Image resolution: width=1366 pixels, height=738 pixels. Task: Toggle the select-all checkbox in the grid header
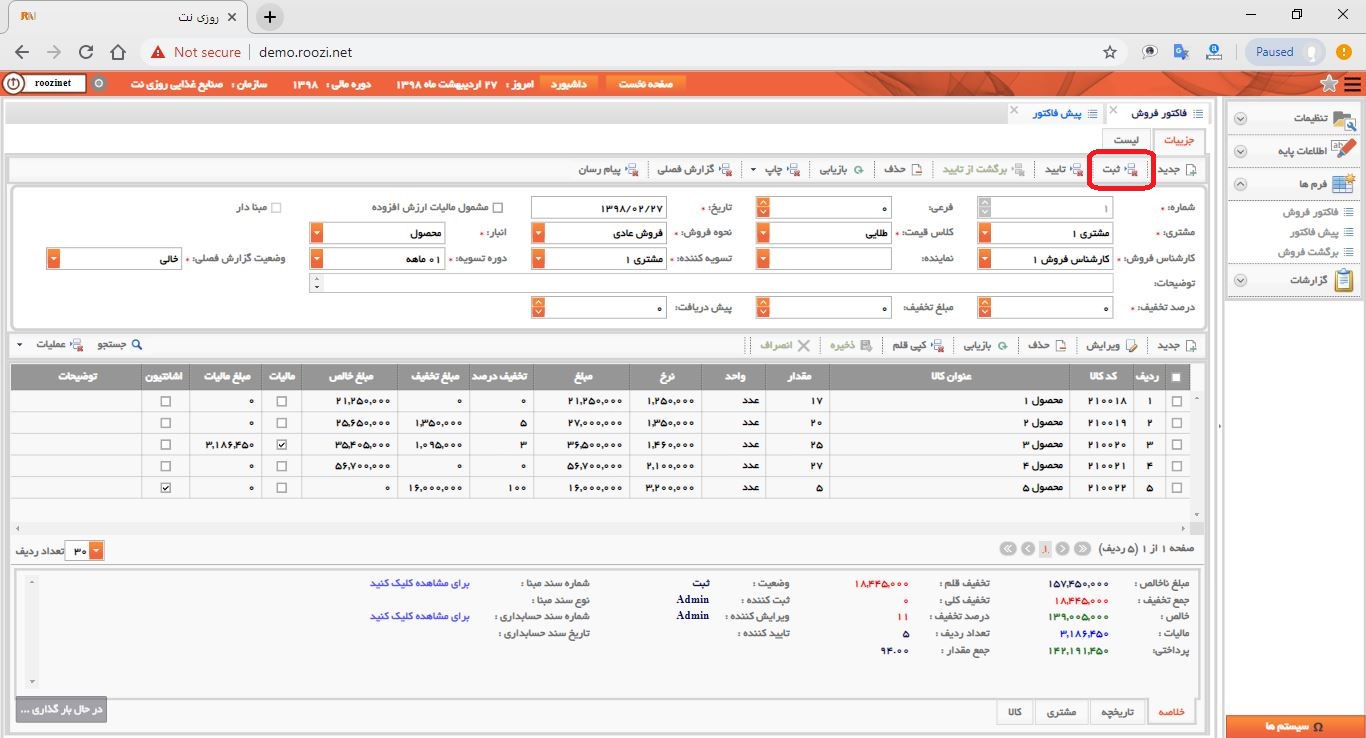pyautogui.click(x=1175, y=378)
